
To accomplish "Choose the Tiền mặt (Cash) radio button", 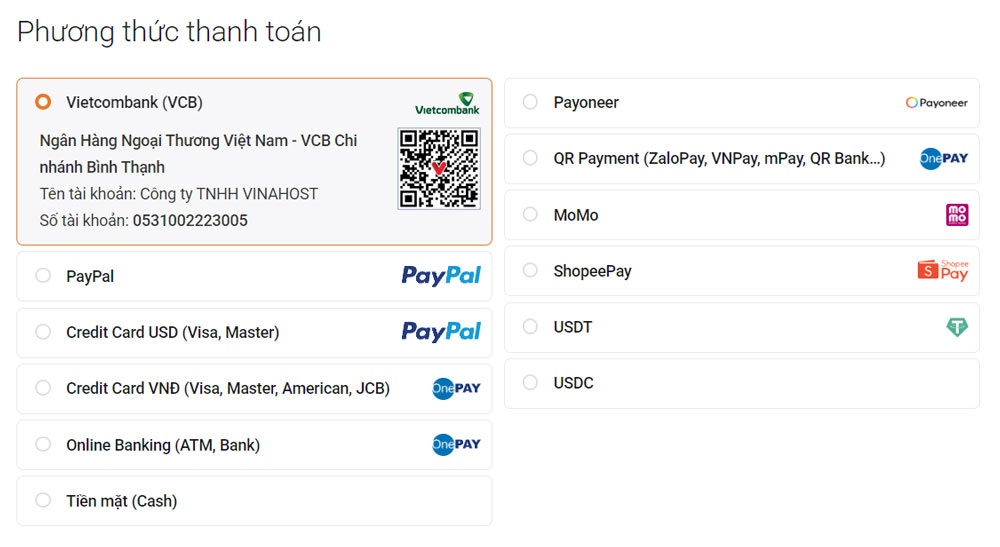I will point(43,501).
